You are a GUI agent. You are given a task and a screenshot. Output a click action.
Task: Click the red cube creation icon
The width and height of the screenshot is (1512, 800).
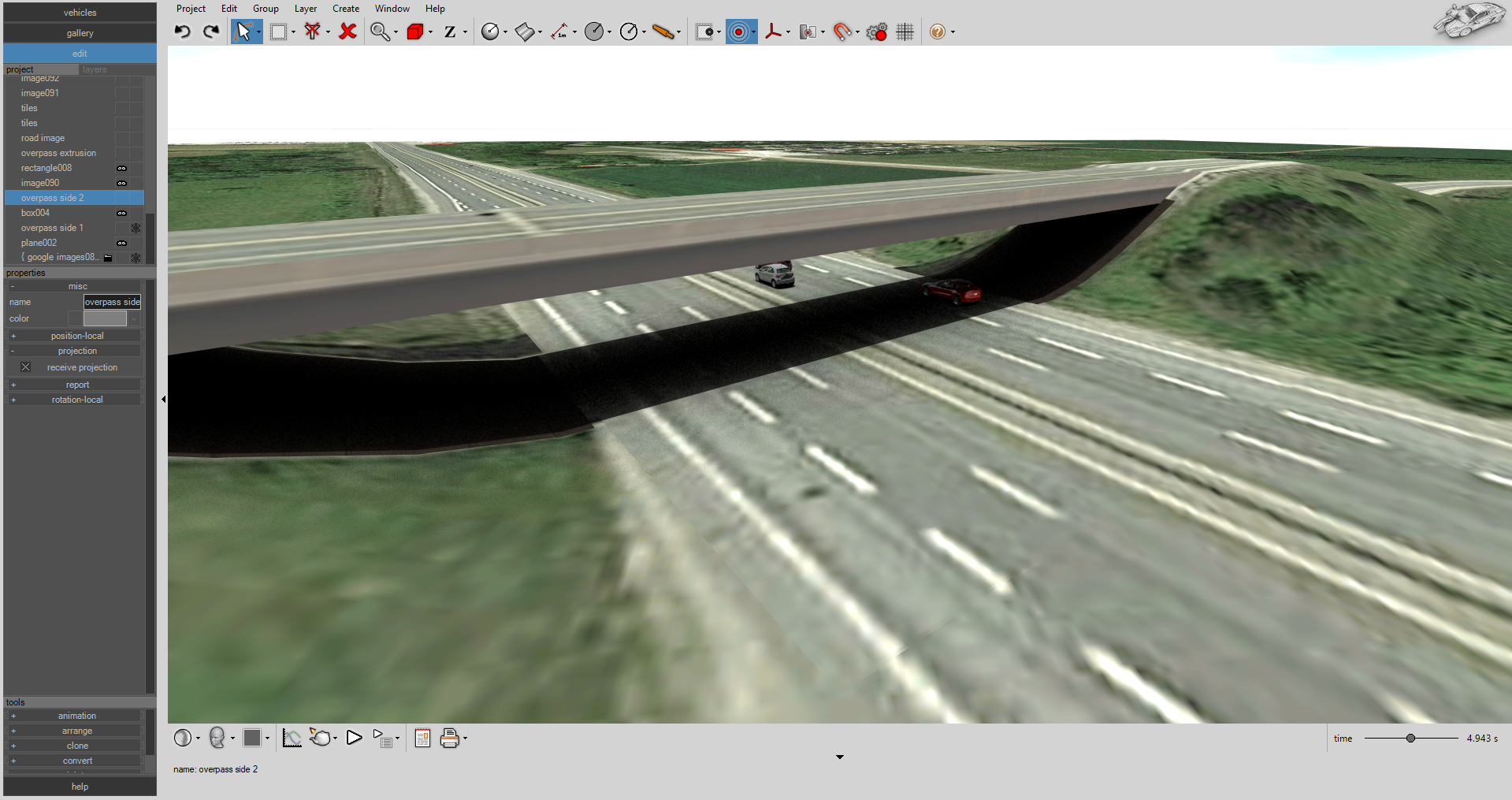click(415, 32)
